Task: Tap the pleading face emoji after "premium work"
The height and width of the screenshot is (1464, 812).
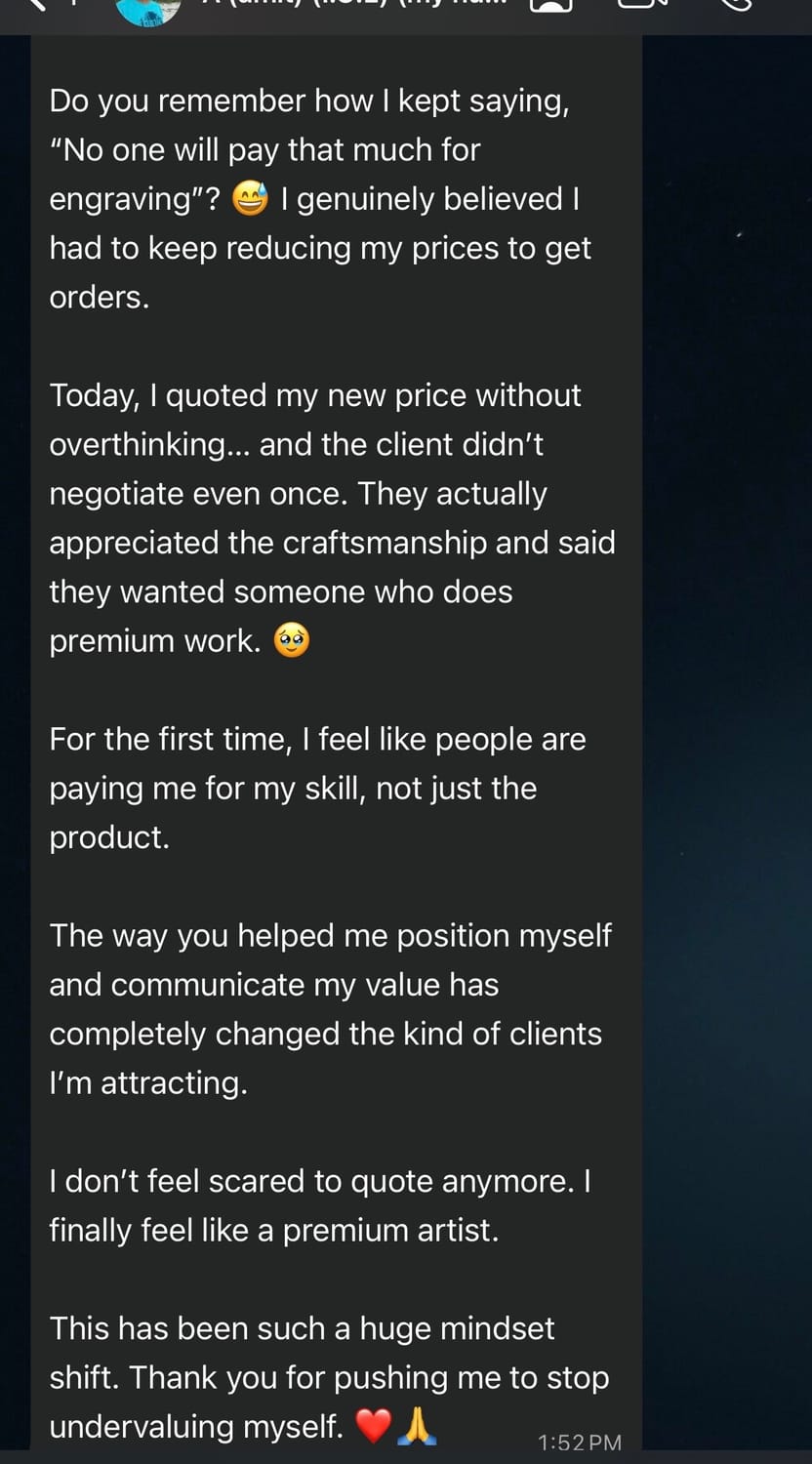Action: (x=292, y=642)
